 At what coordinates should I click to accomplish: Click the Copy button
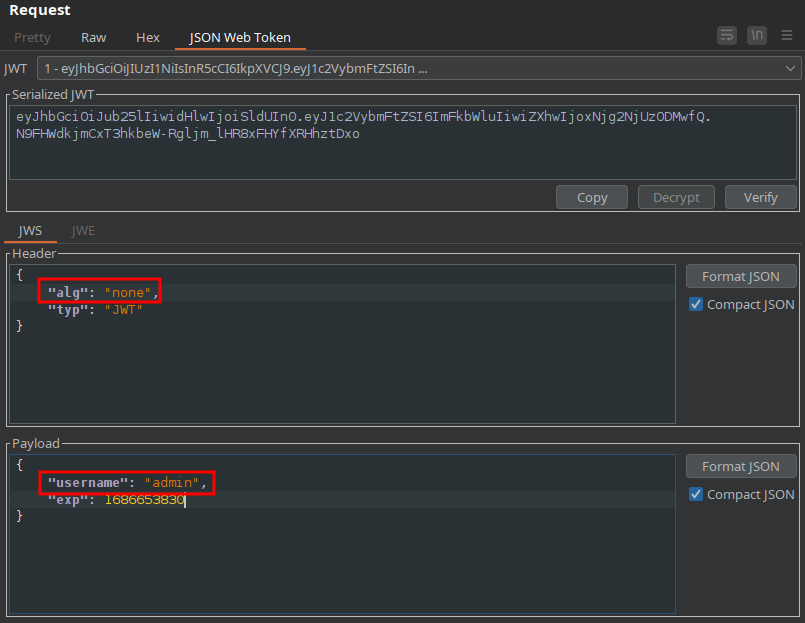[x=592, y=197]
